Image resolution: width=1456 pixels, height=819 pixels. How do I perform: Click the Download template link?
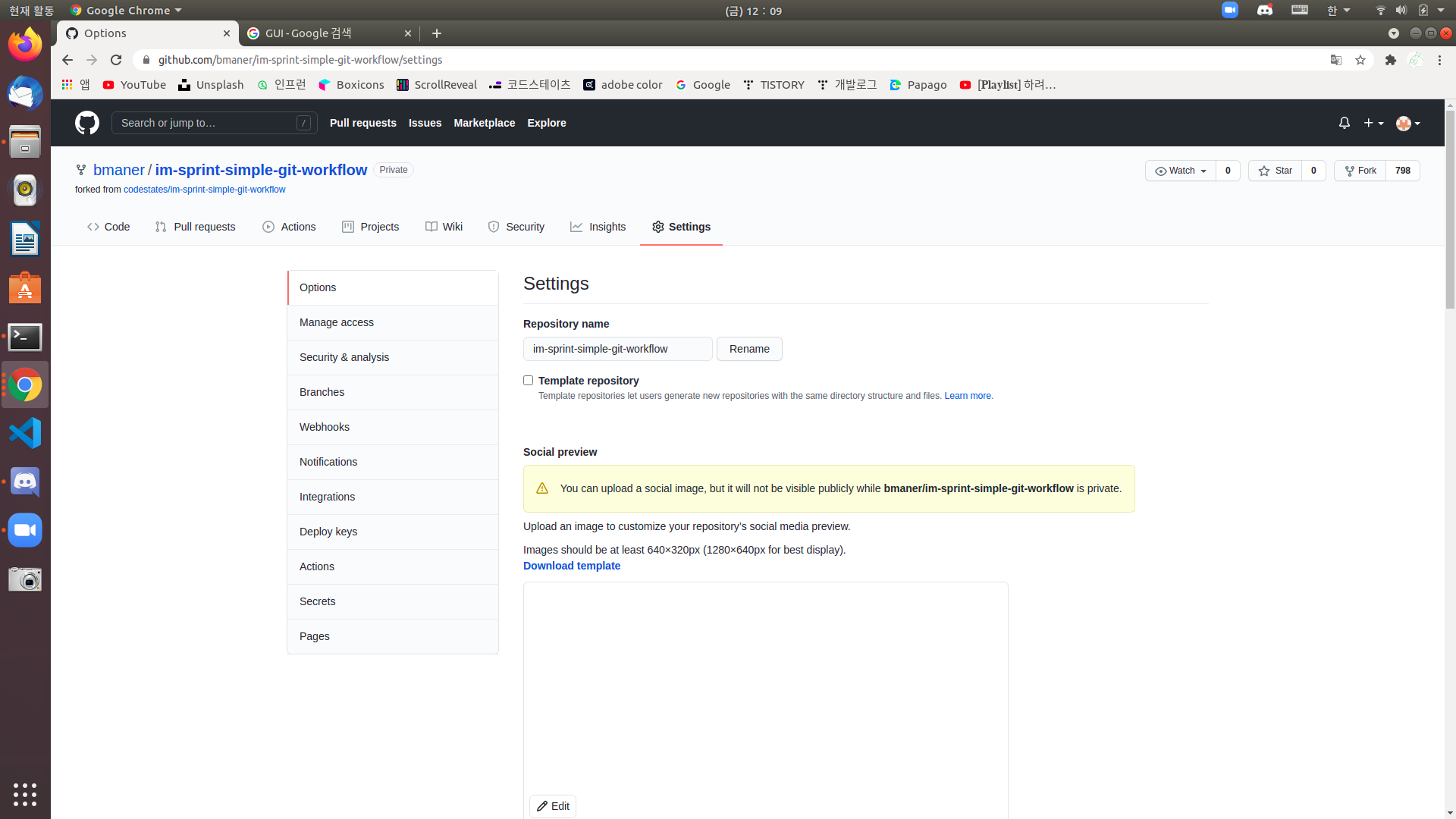(x=572, y=566)
